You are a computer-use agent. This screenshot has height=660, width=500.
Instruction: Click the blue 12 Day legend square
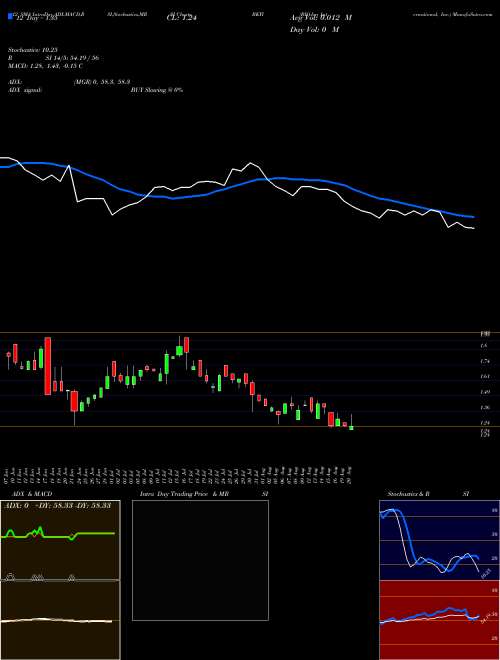[10, 17]
